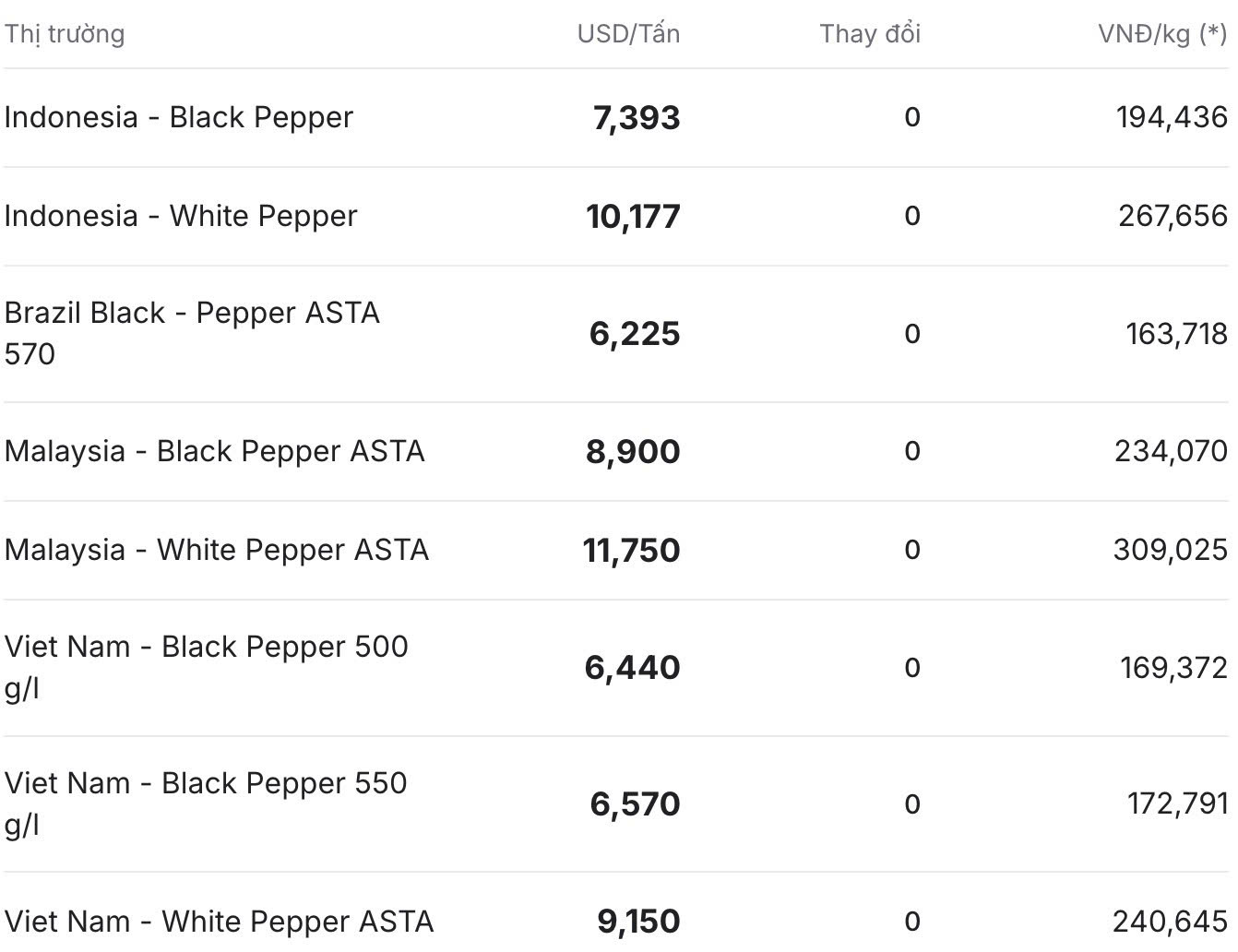
Task: Click the 8,900 Malaysia black pepper price
Action: coord(633,452)
